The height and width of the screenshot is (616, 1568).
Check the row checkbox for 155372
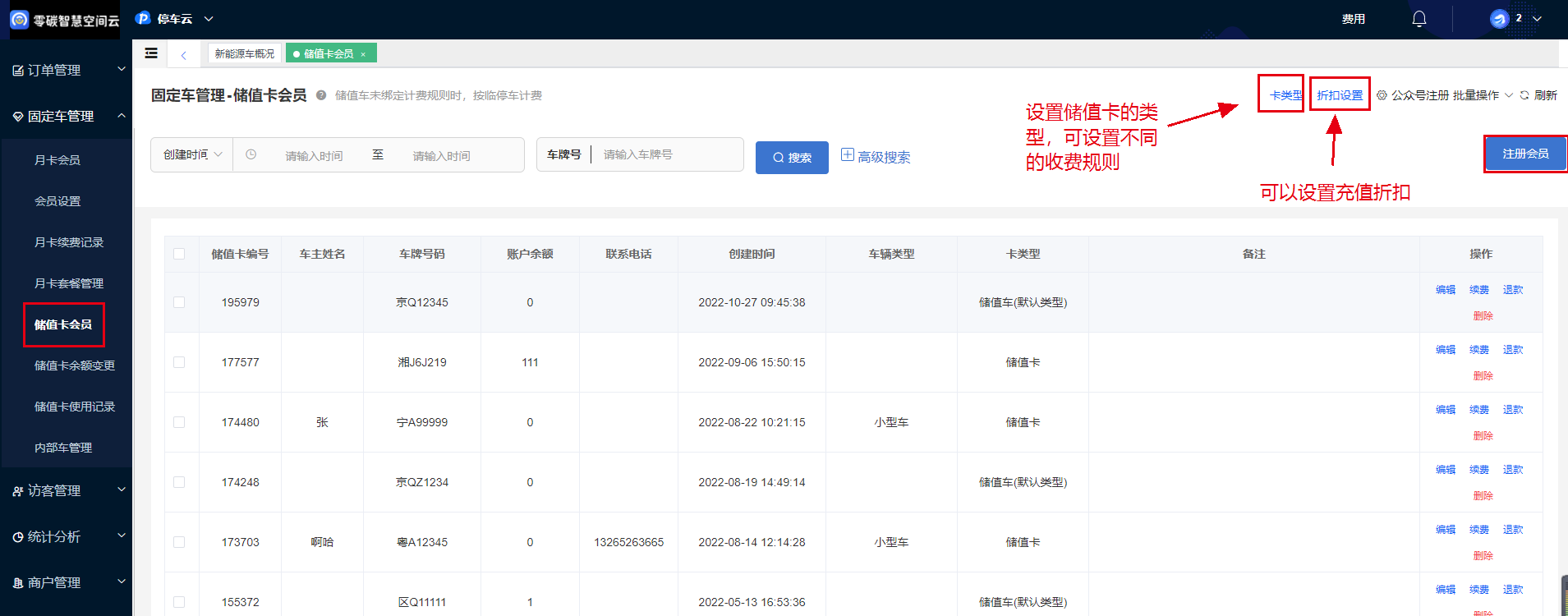[179, 602]
